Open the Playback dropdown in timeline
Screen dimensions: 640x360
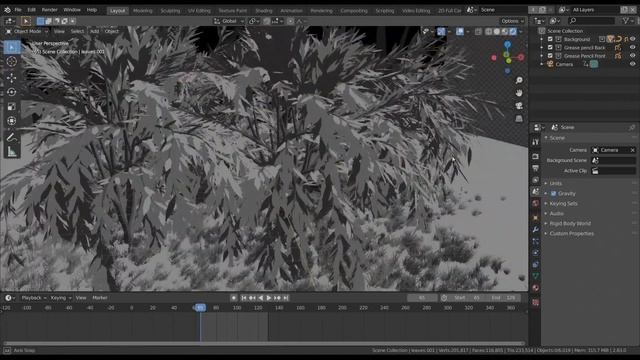point(33,298)
